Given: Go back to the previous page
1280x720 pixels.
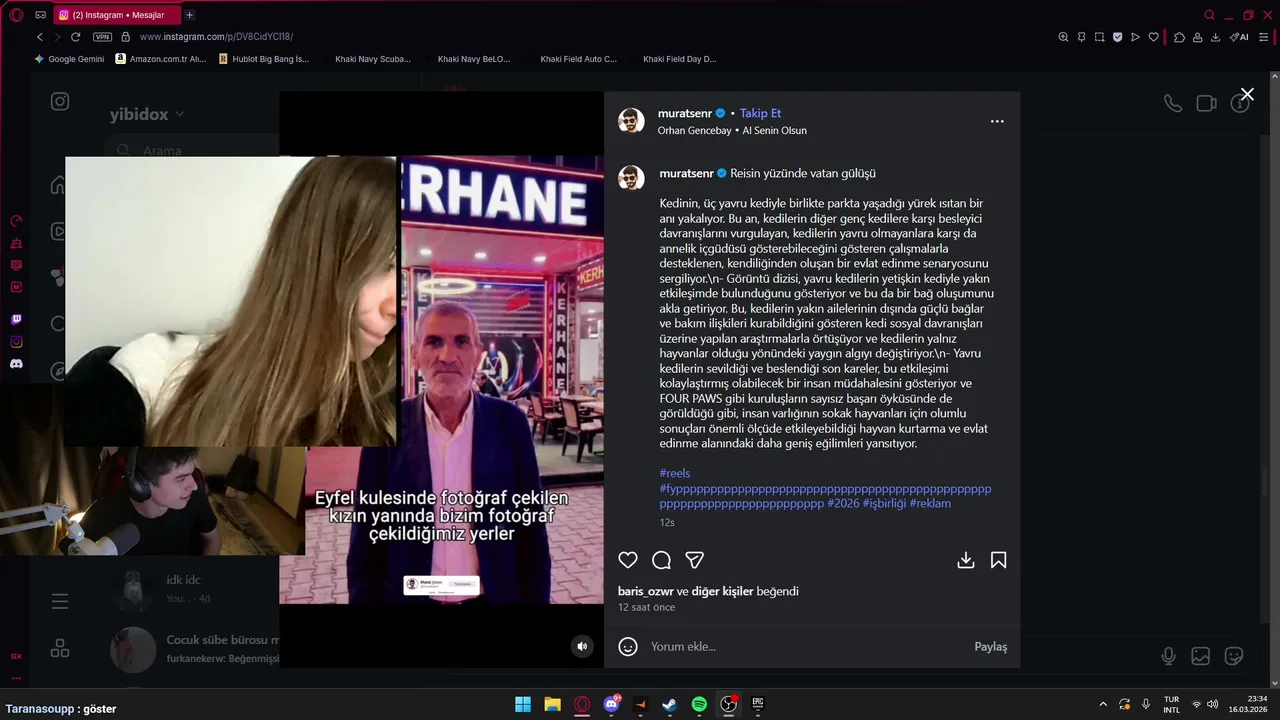Looking at the screenshot, I should click(x=40, y=37).
